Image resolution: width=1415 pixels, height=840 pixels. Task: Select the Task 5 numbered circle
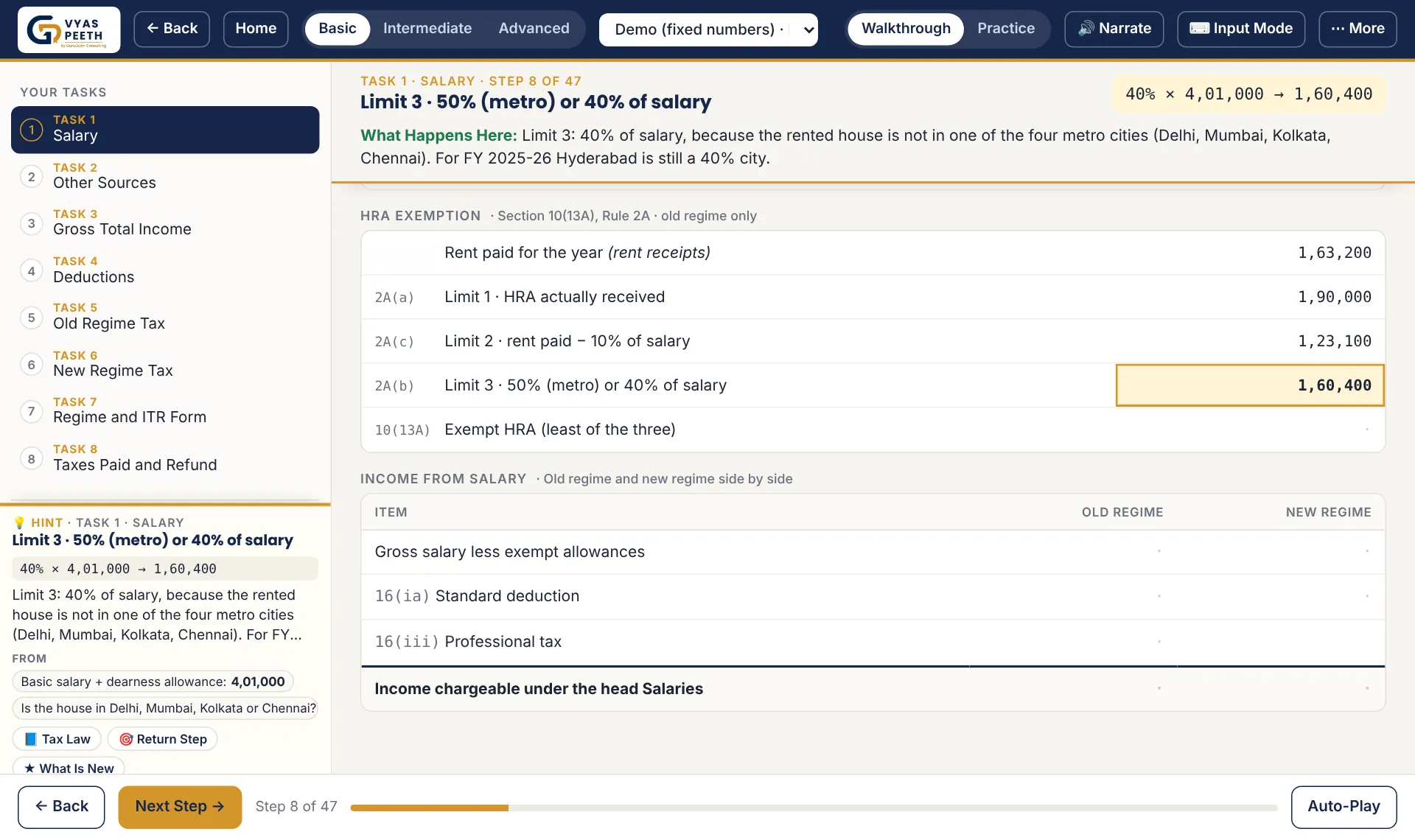(31, 318)
